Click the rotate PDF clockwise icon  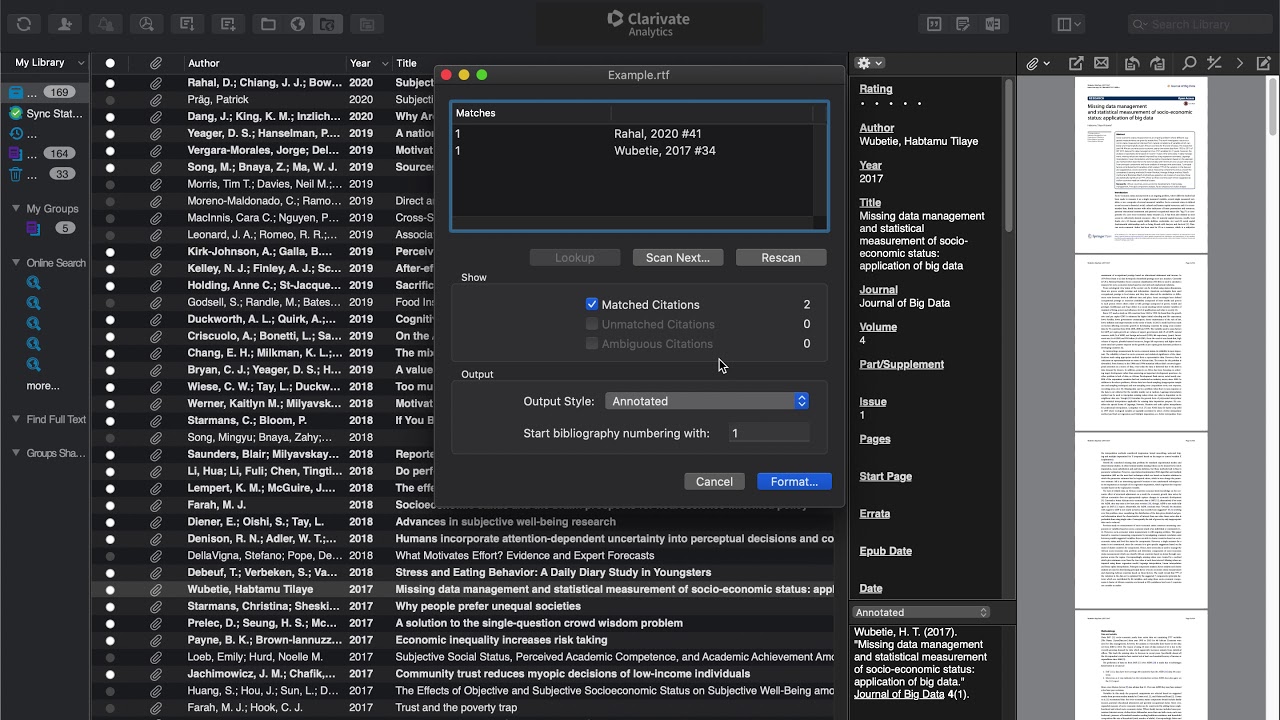[x=1157, y=63]
